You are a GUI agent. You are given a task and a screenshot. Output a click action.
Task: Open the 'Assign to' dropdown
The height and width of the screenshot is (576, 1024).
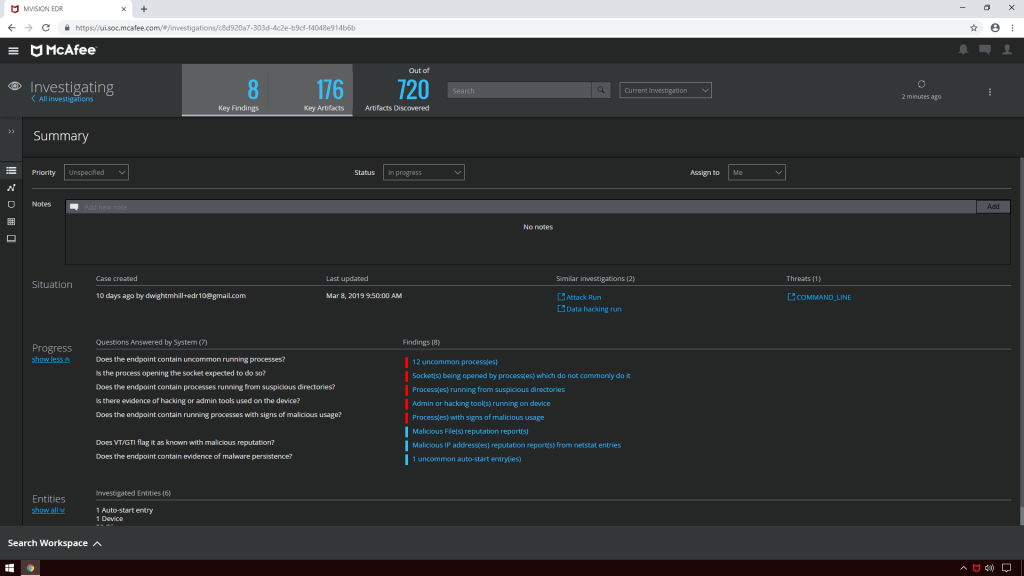(x=756, y=172)
